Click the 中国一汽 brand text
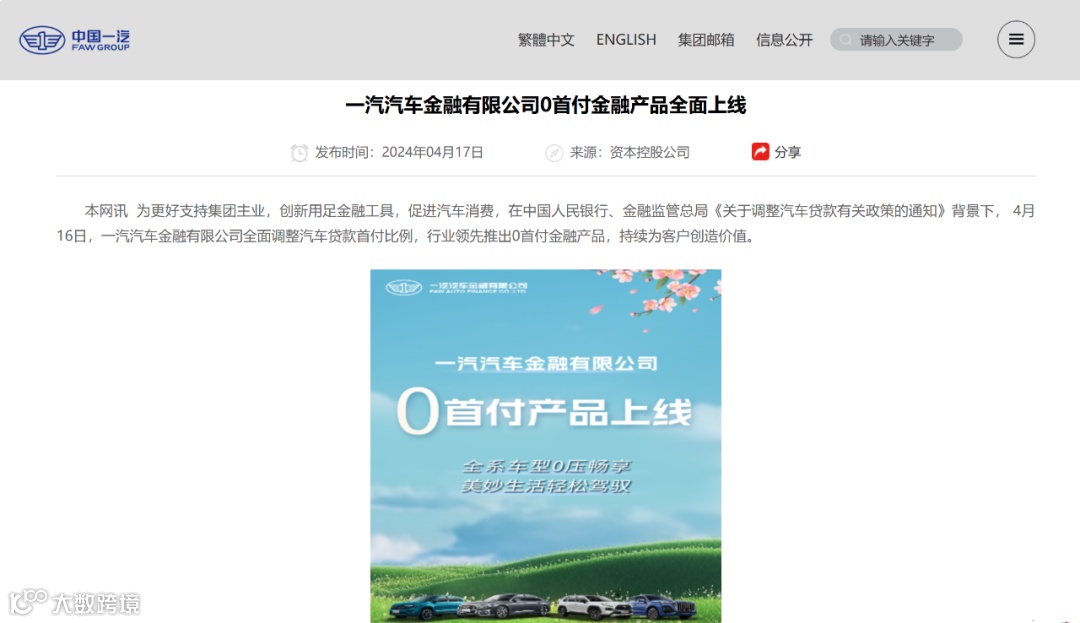The image size is (1080, 623). click(x=101, y=36)
